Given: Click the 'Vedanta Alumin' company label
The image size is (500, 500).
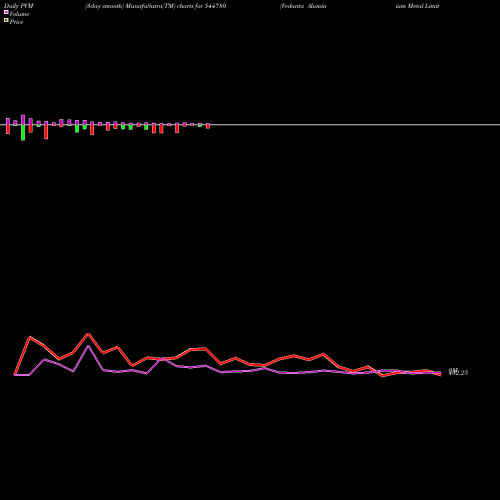Looking at the screenshot, I should (303, 6).
